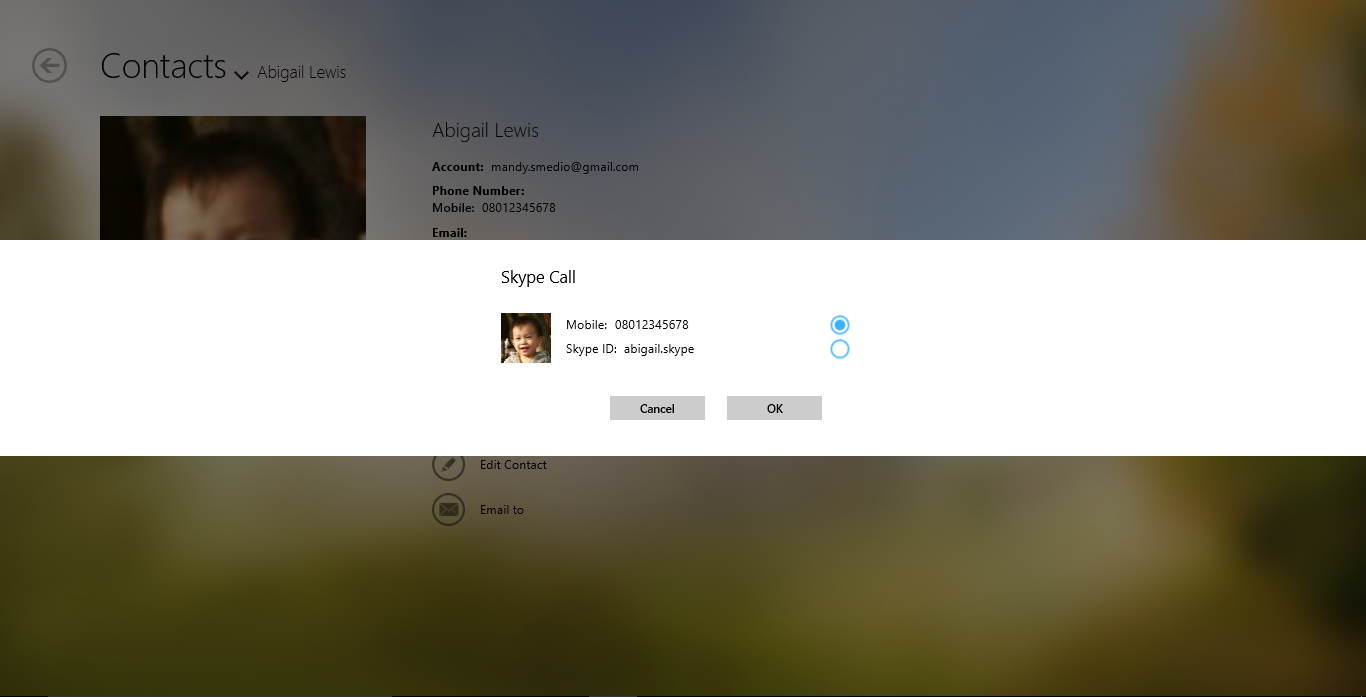Select Abigail Lewis in the header breadcrumb
Image resolution: width=1366 pixels, height=697 pixels.
pyautogui.click(x=301, y=73)
